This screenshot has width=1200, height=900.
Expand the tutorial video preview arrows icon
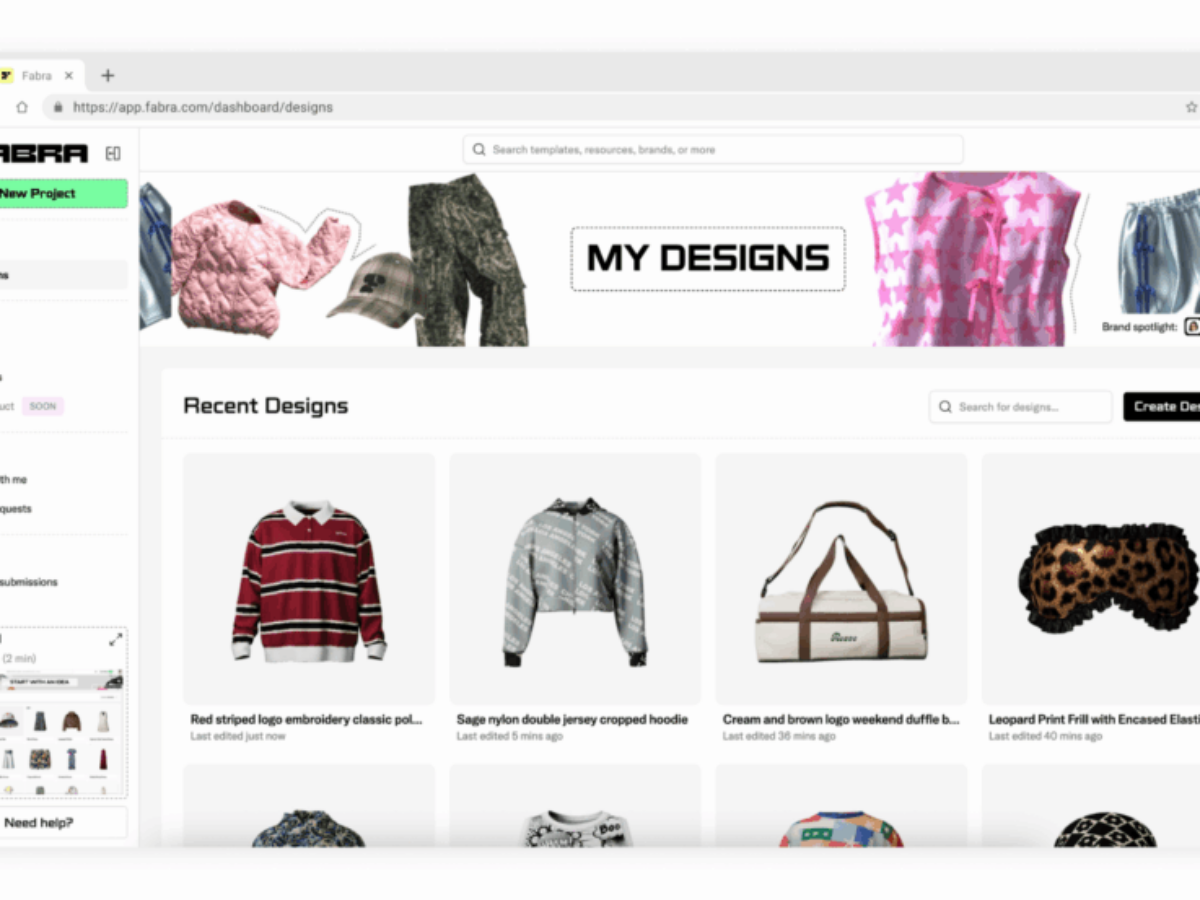click(116, 640)
